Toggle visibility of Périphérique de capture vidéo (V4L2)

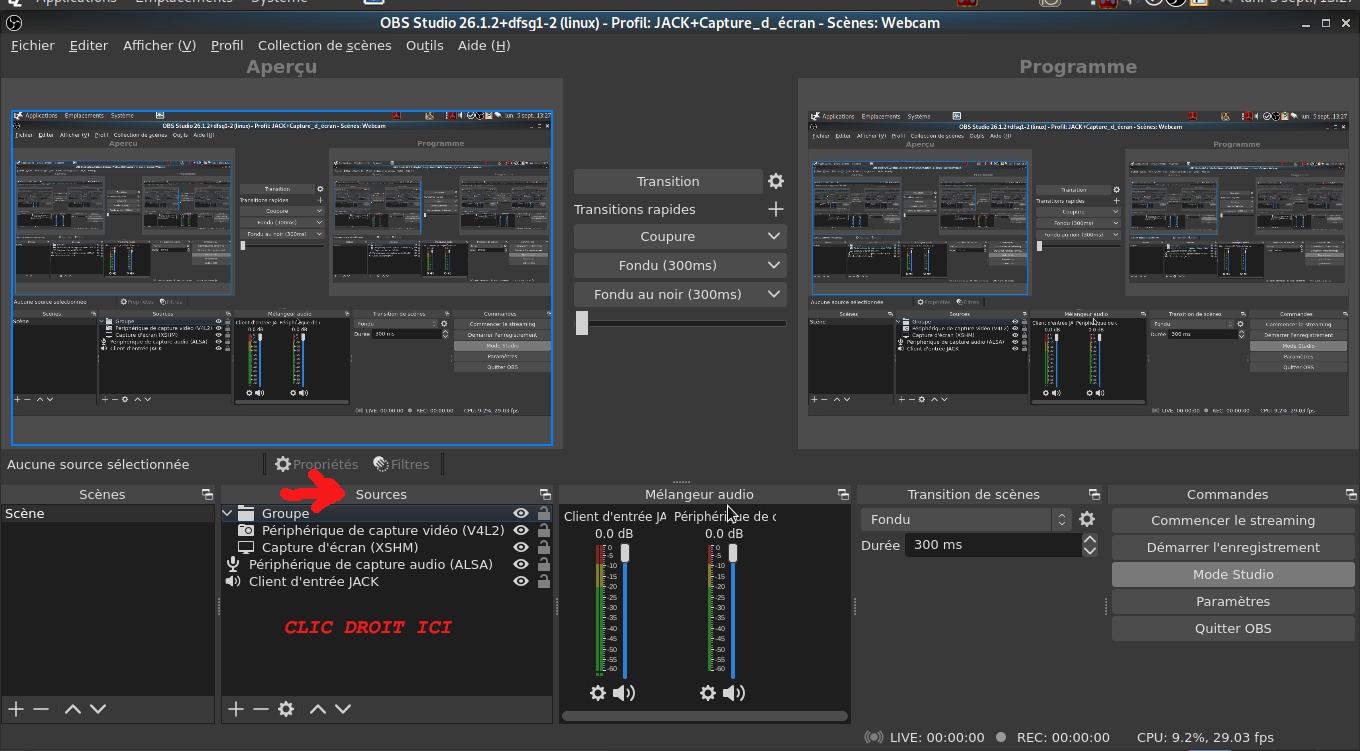521,531
